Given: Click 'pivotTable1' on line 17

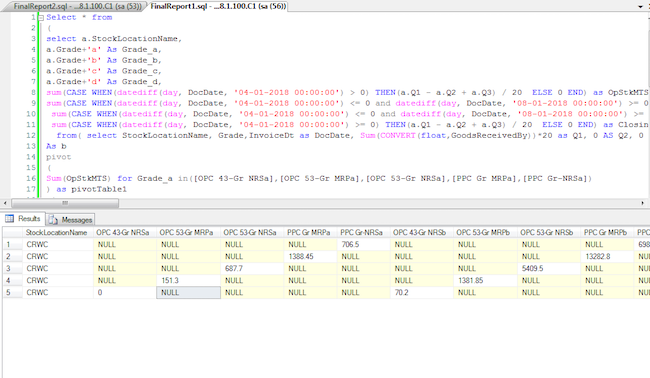Looking at the screenshot, I should 99,189.
